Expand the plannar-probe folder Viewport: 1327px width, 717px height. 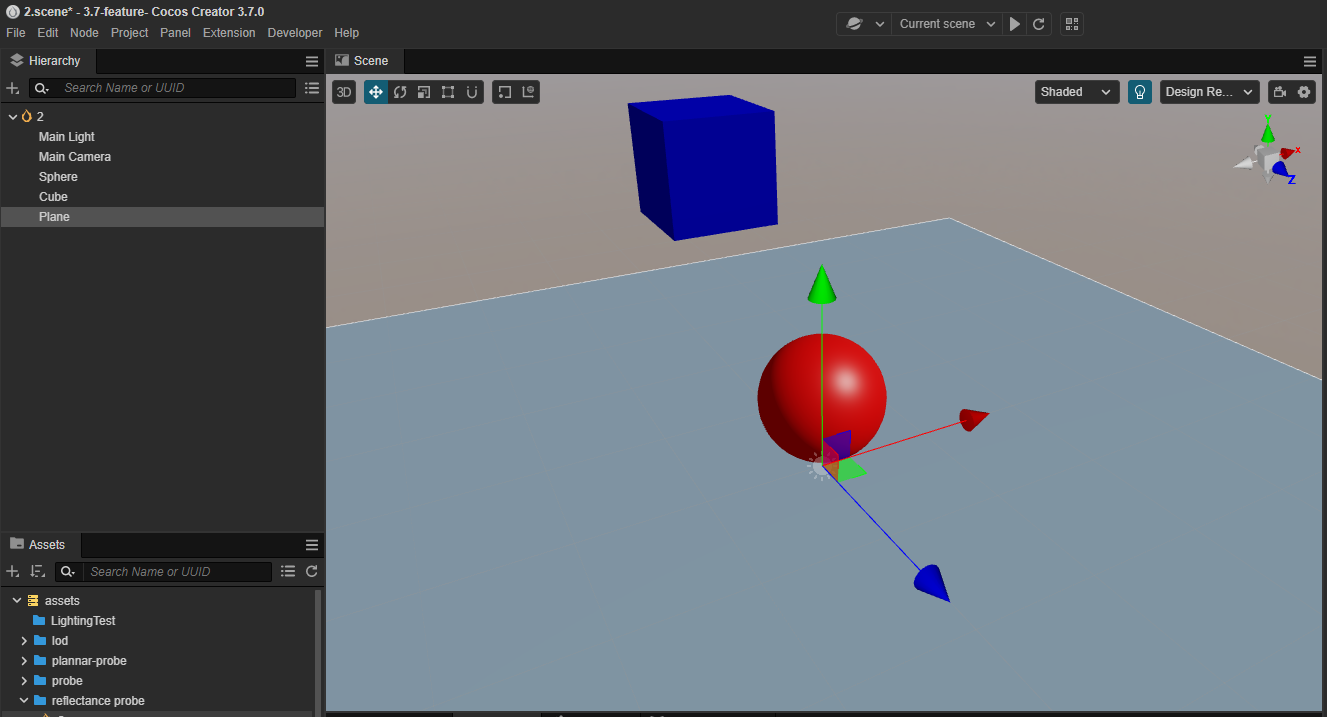25,661
